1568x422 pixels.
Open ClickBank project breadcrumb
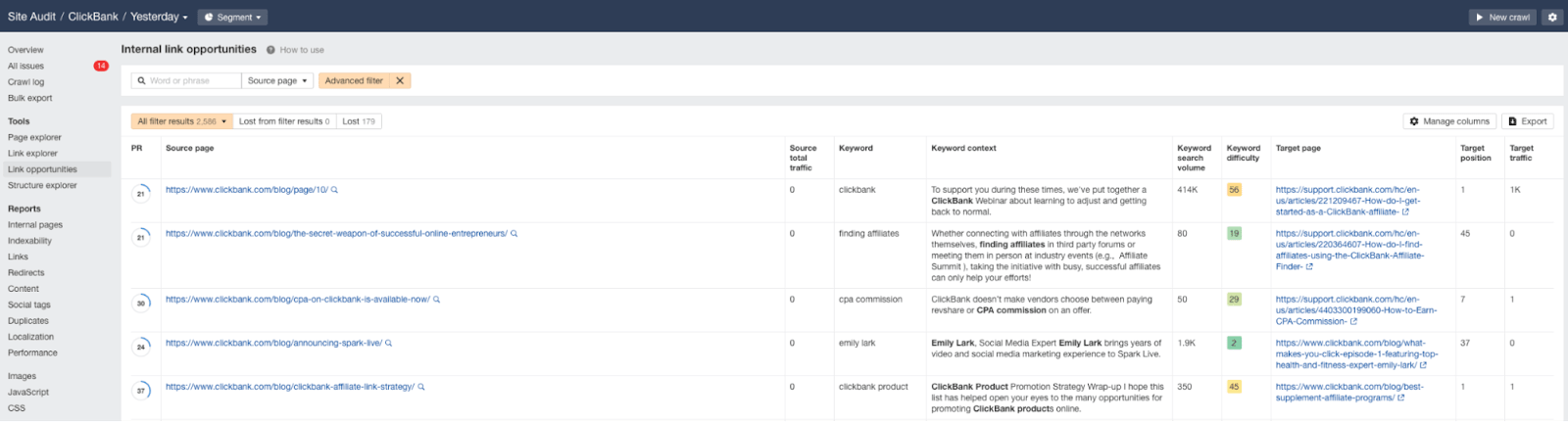tap(93, 17)
